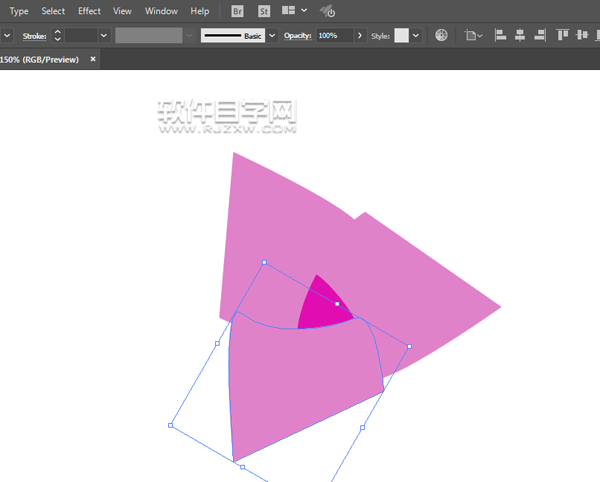This screenshot has height=482, width=600.
Task: Click the Horizontal Align Right icon
Action: click(x=541, y=35)
